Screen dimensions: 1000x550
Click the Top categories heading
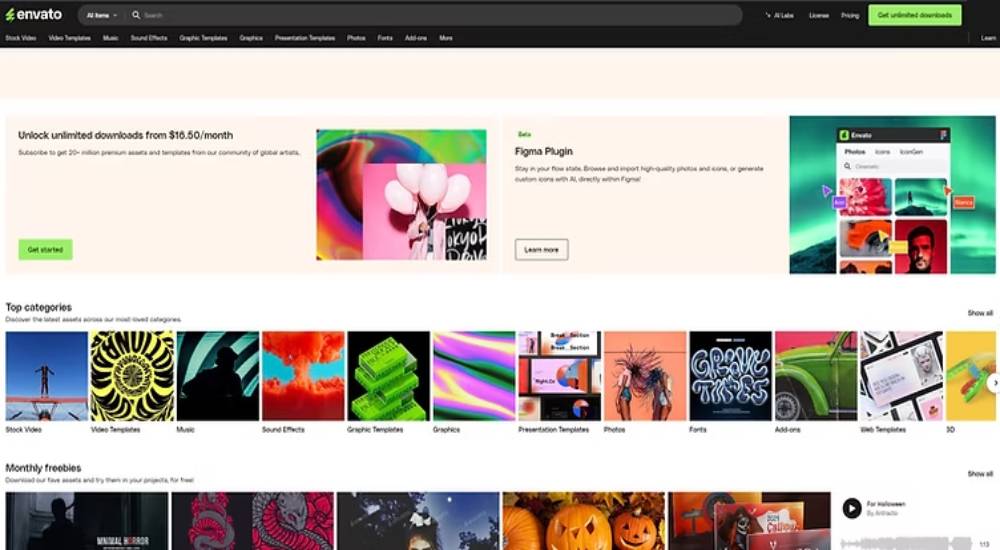point(38,307)
